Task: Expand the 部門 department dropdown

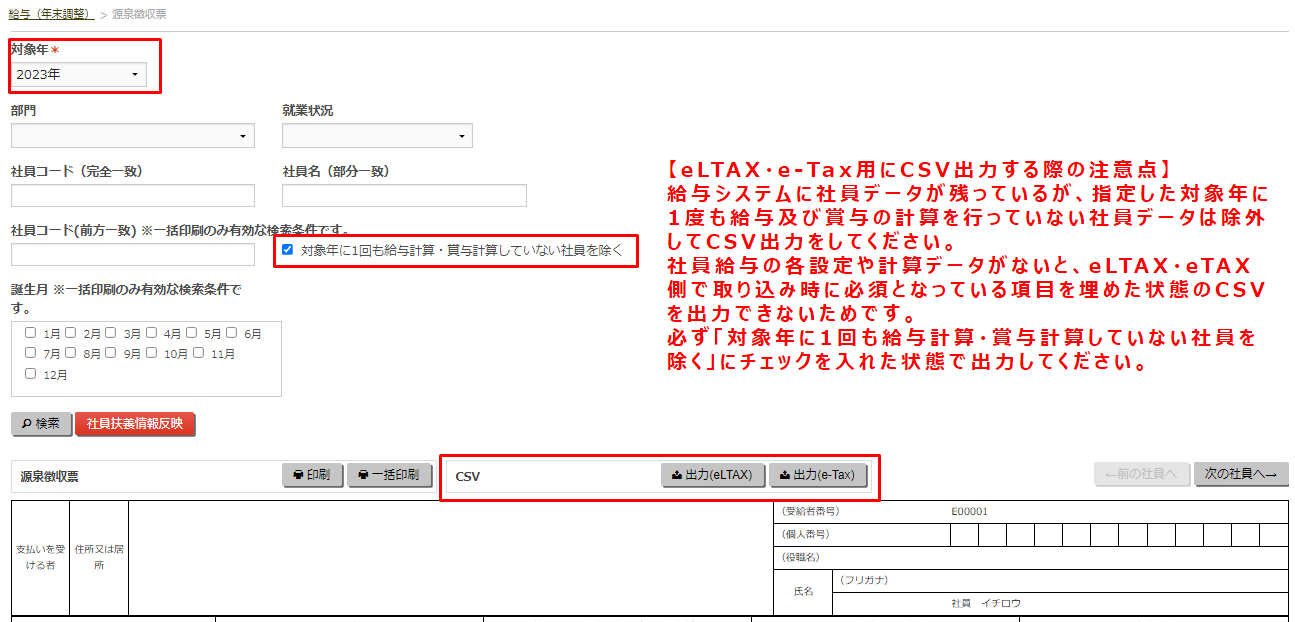Action: pos(132,136)
